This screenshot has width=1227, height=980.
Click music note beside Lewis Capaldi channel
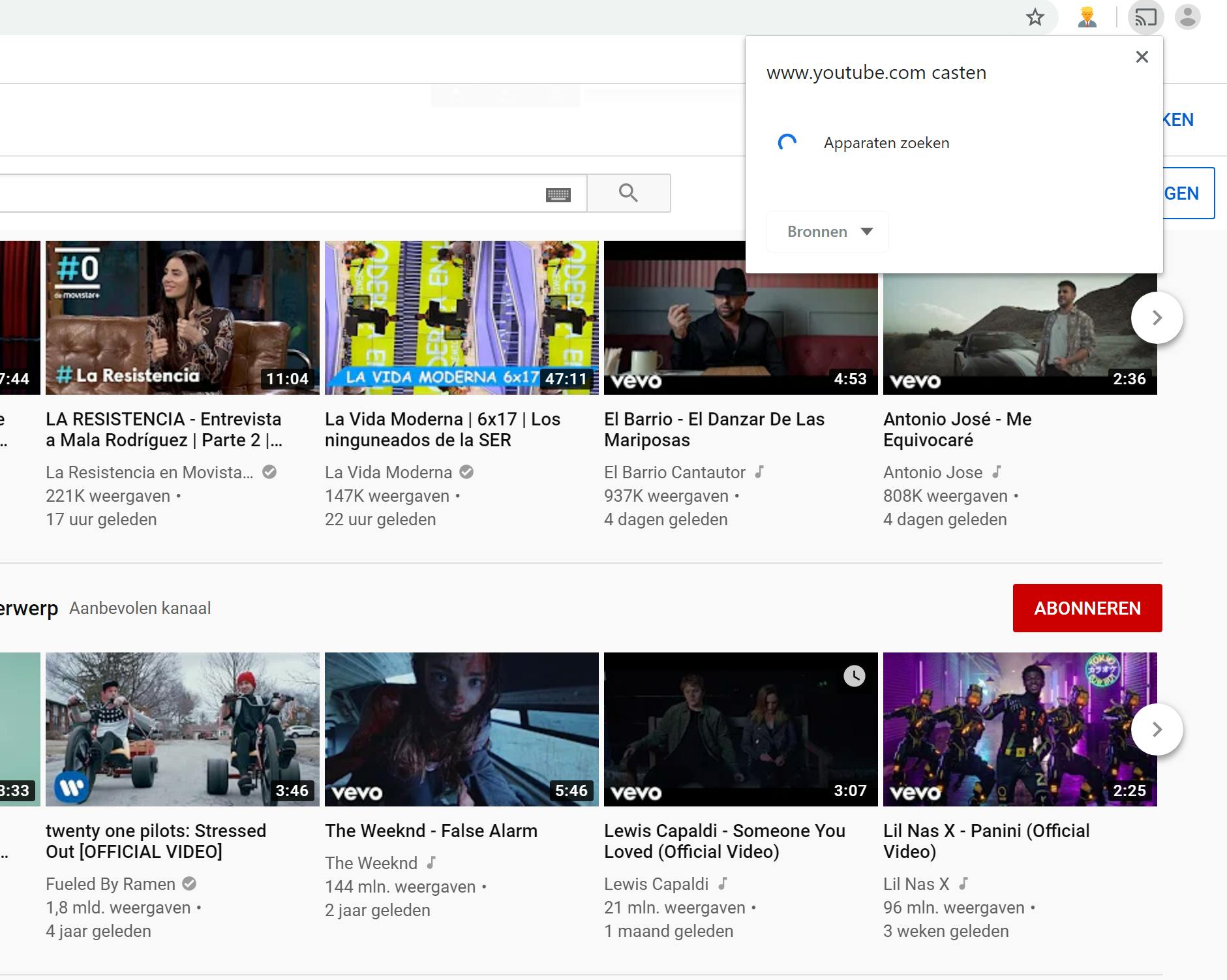[x=723, y=883]
